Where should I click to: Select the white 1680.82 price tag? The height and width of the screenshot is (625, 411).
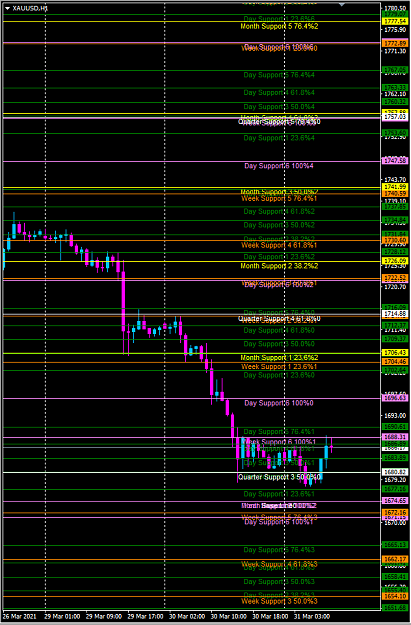[x=394, y=472]
